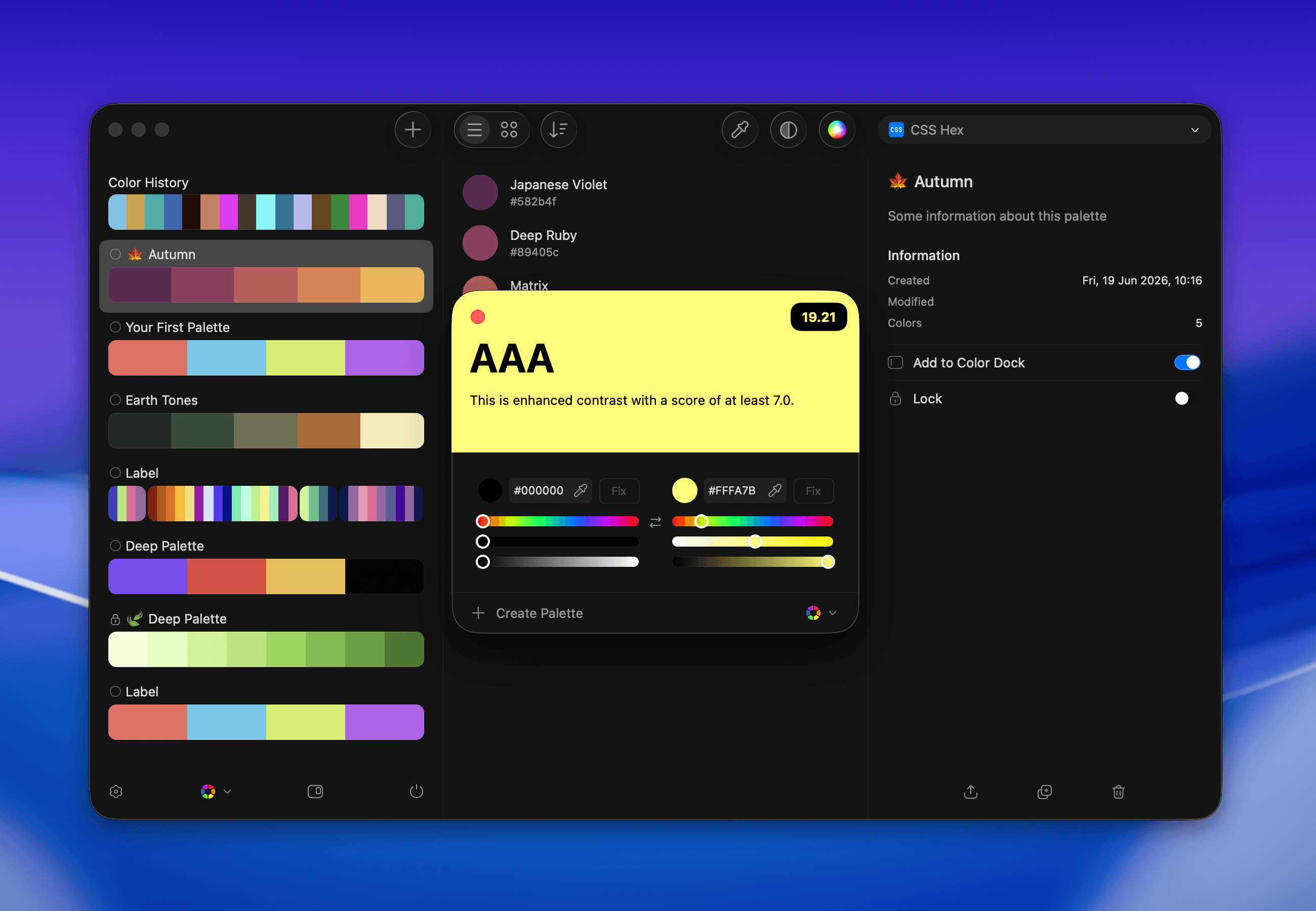The height and width of the screenshot is (911, 1316).
Task: Click the Matrix color row
Action: (655, 284)
